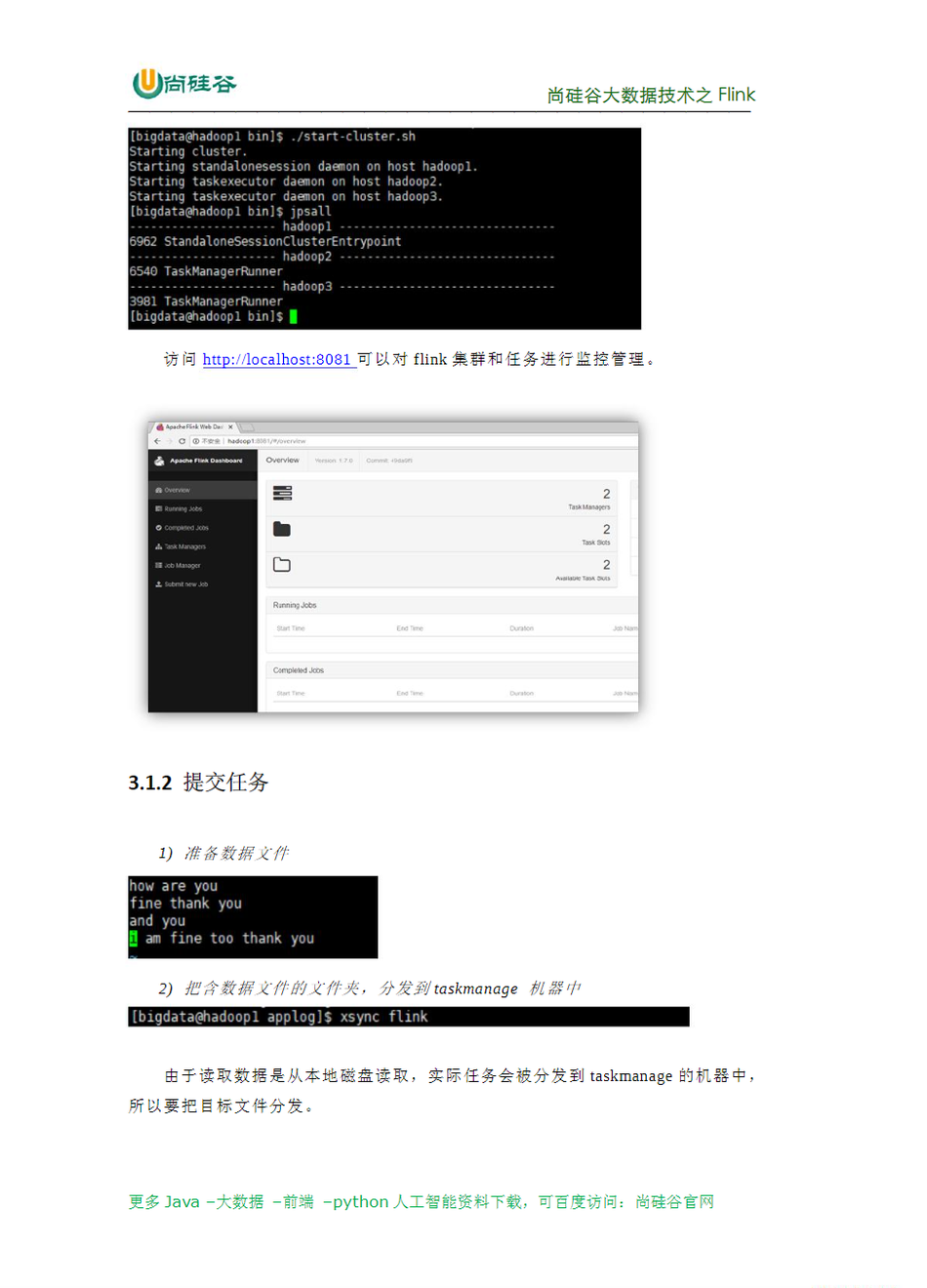Click the Duration column under Completed Jobs
Screen dimensions: 927x1288
521,694
